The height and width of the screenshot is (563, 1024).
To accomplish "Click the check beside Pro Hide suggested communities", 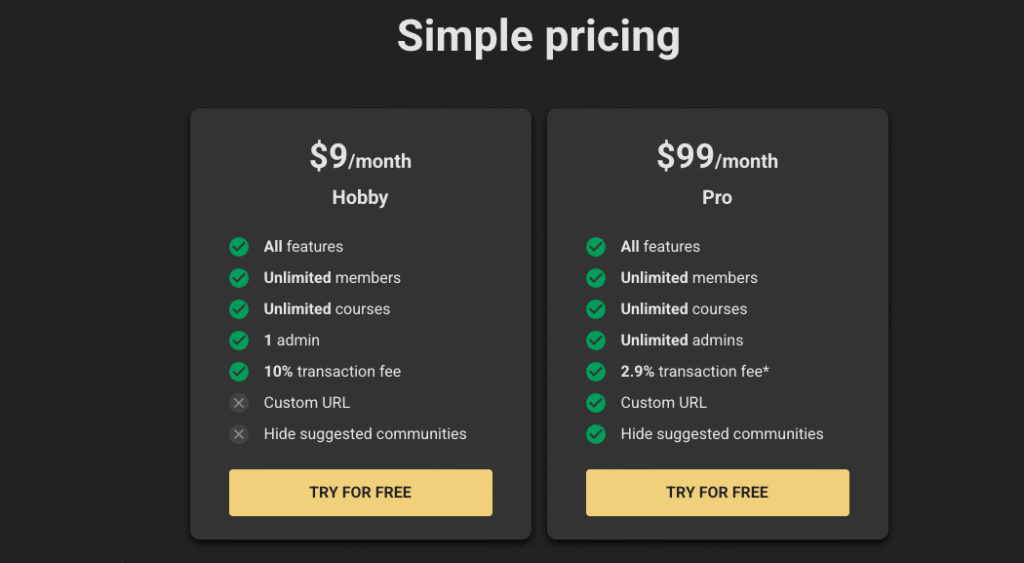I will 596,434.
